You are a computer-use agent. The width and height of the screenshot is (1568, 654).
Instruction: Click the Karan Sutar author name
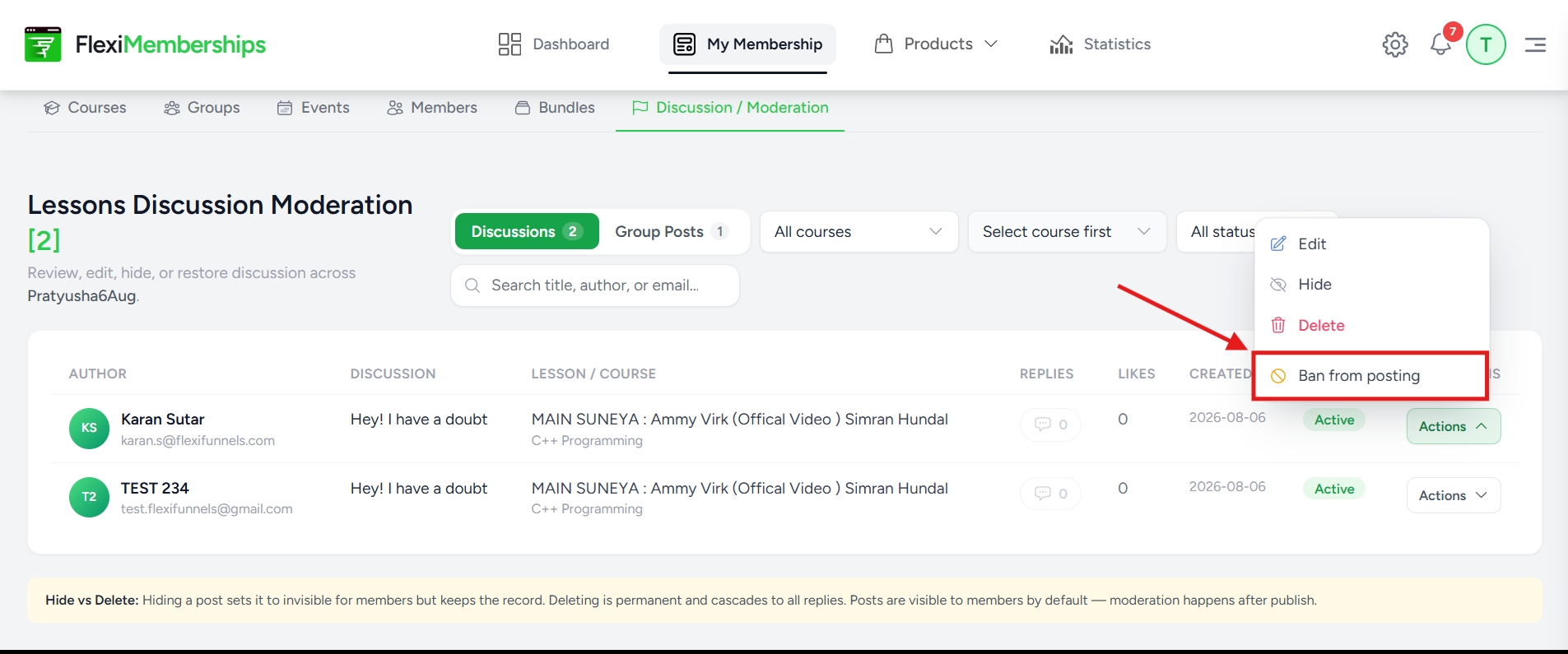click(163, 420)
